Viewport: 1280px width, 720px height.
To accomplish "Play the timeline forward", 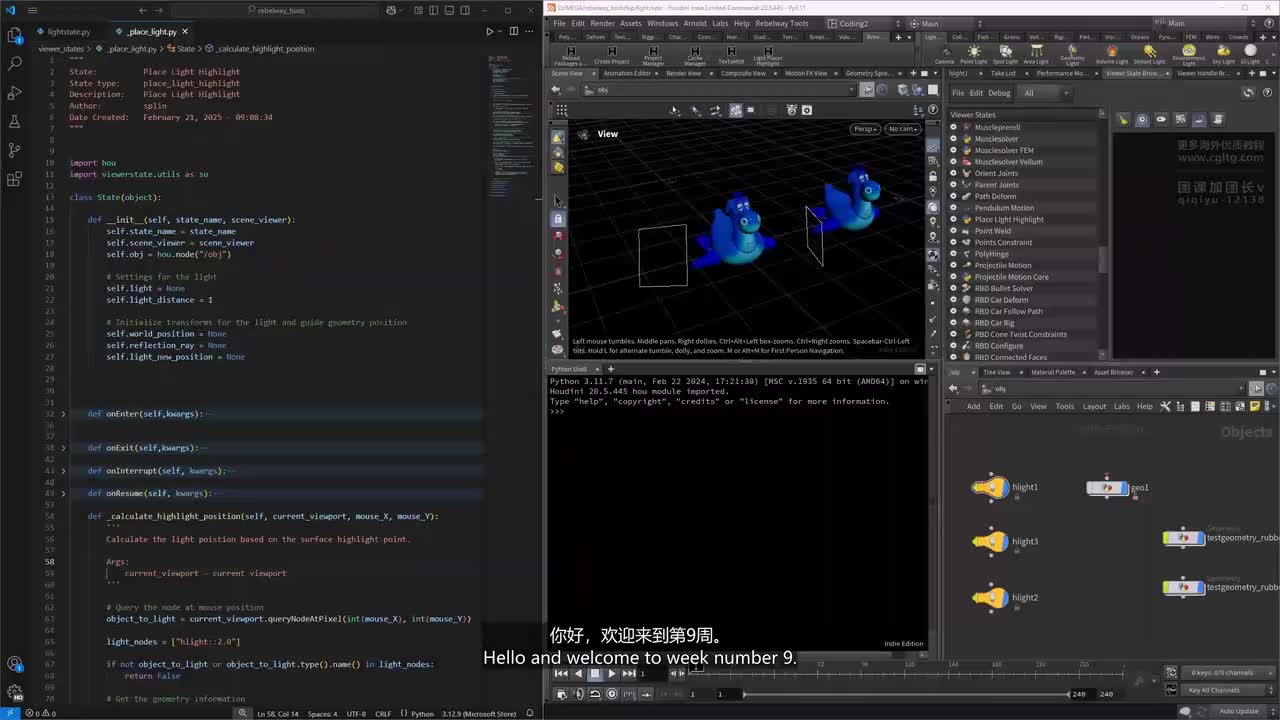I will (x=612, y=674).
